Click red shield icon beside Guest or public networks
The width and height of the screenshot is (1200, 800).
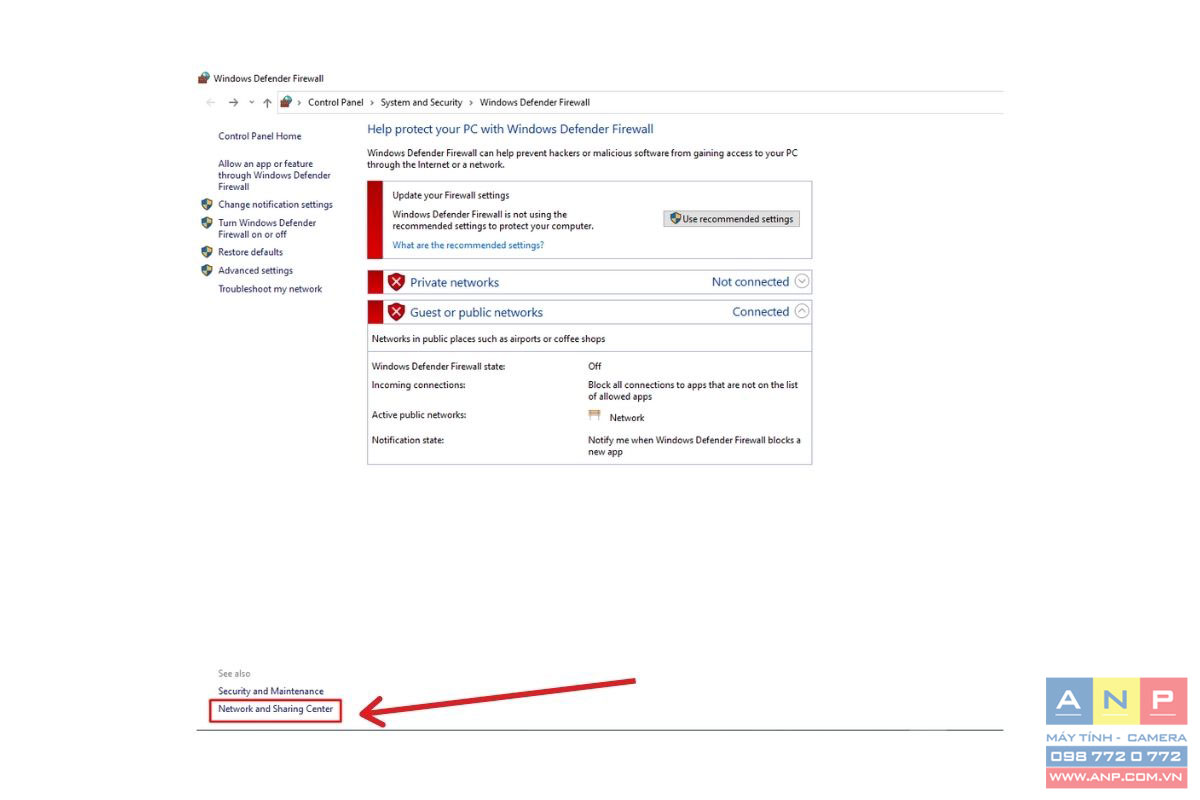396,312
